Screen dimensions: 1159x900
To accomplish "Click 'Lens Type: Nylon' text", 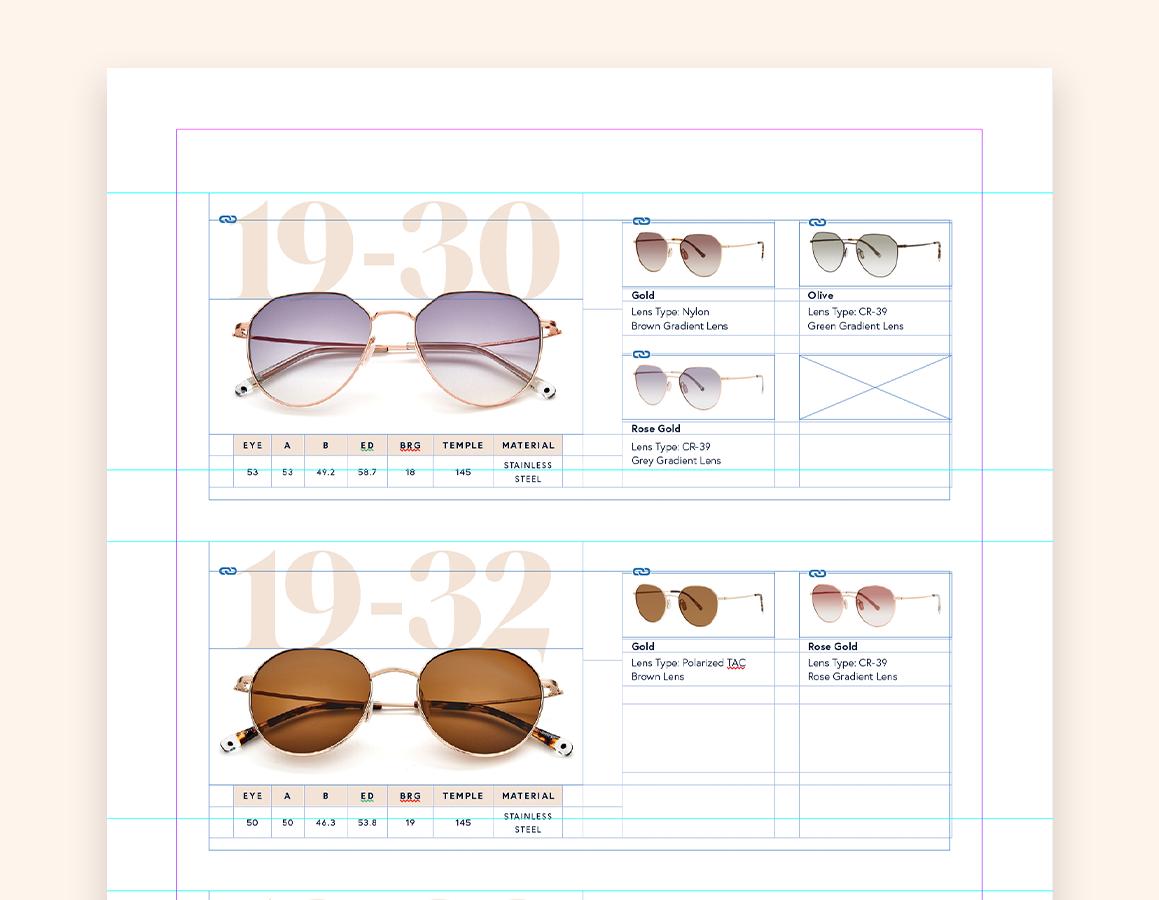I will (x=670, y=312).
